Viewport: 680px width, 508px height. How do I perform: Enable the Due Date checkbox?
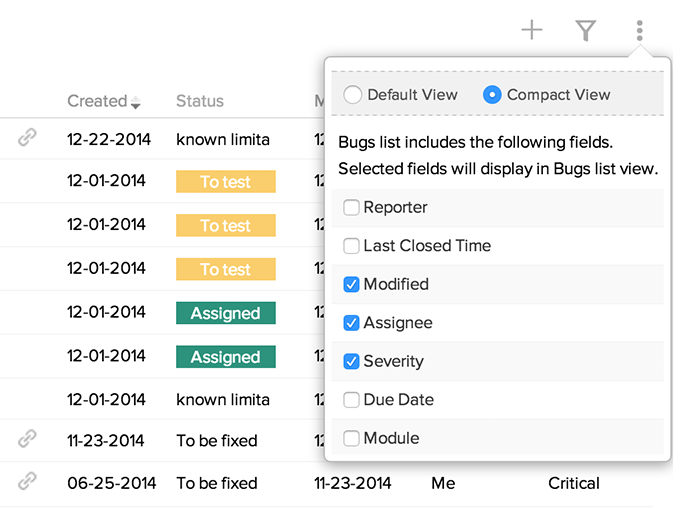pos(351,400)
